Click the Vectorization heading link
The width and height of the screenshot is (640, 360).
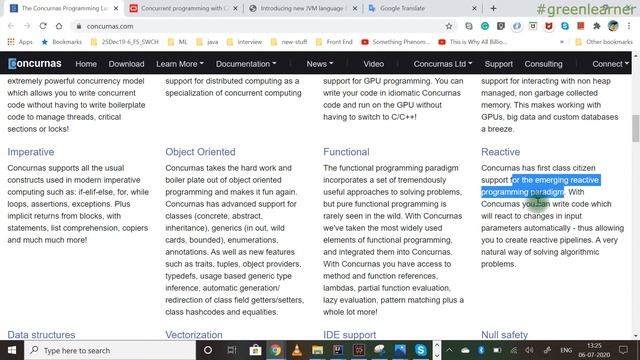coord(194,335)
